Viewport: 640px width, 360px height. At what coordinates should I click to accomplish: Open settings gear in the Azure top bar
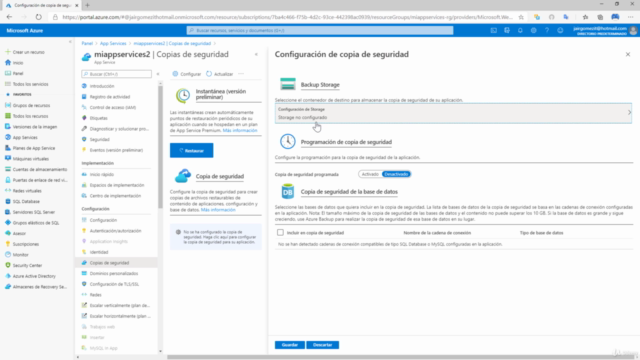click(533, 30)
